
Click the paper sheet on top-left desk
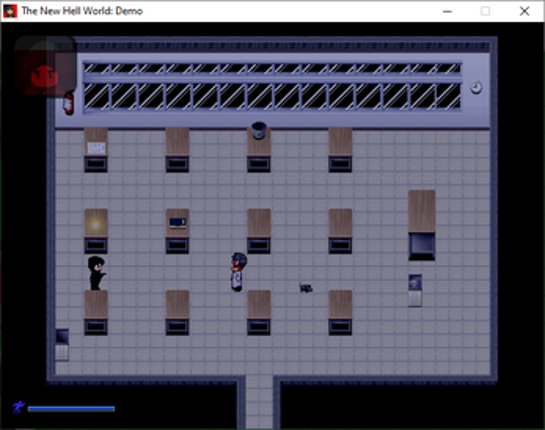pyautogui.click(x=96, y=148)
